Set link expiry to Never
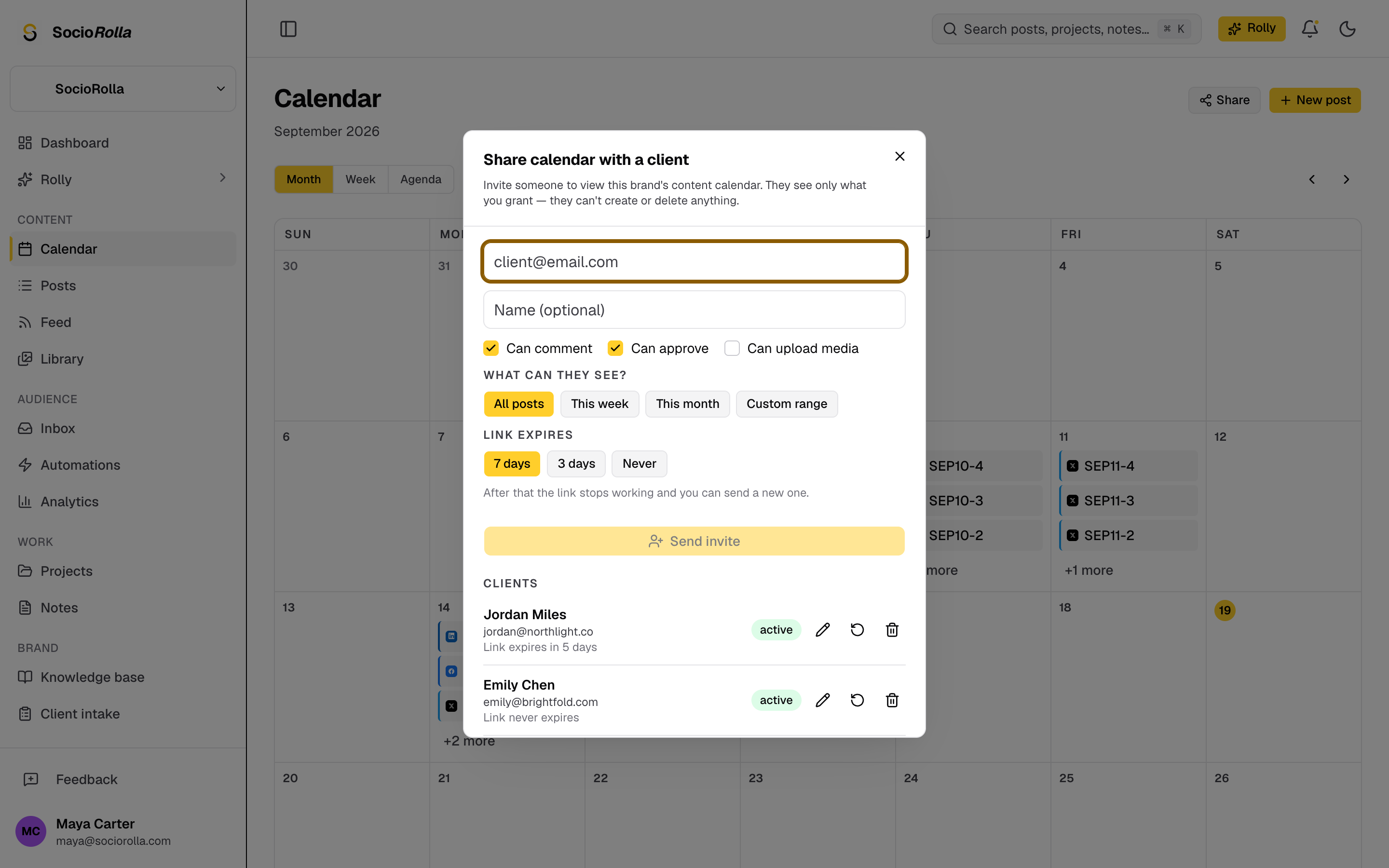The width and height of the screenshot is (1389, 868). [x=639, y=464]
